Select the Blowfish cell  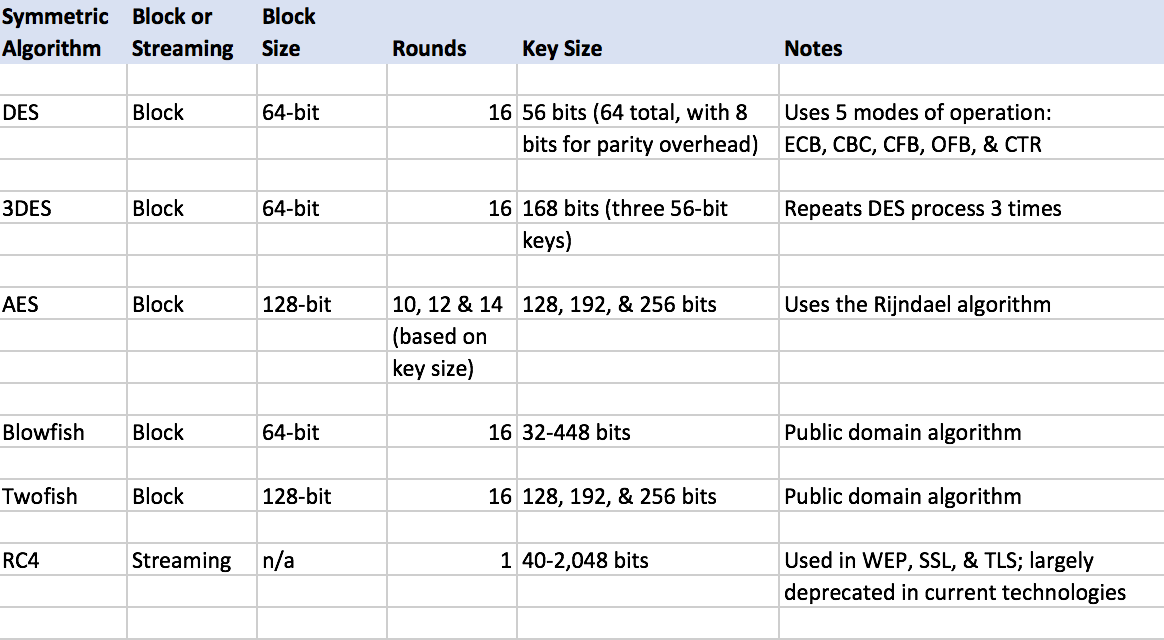pos(43,433)
